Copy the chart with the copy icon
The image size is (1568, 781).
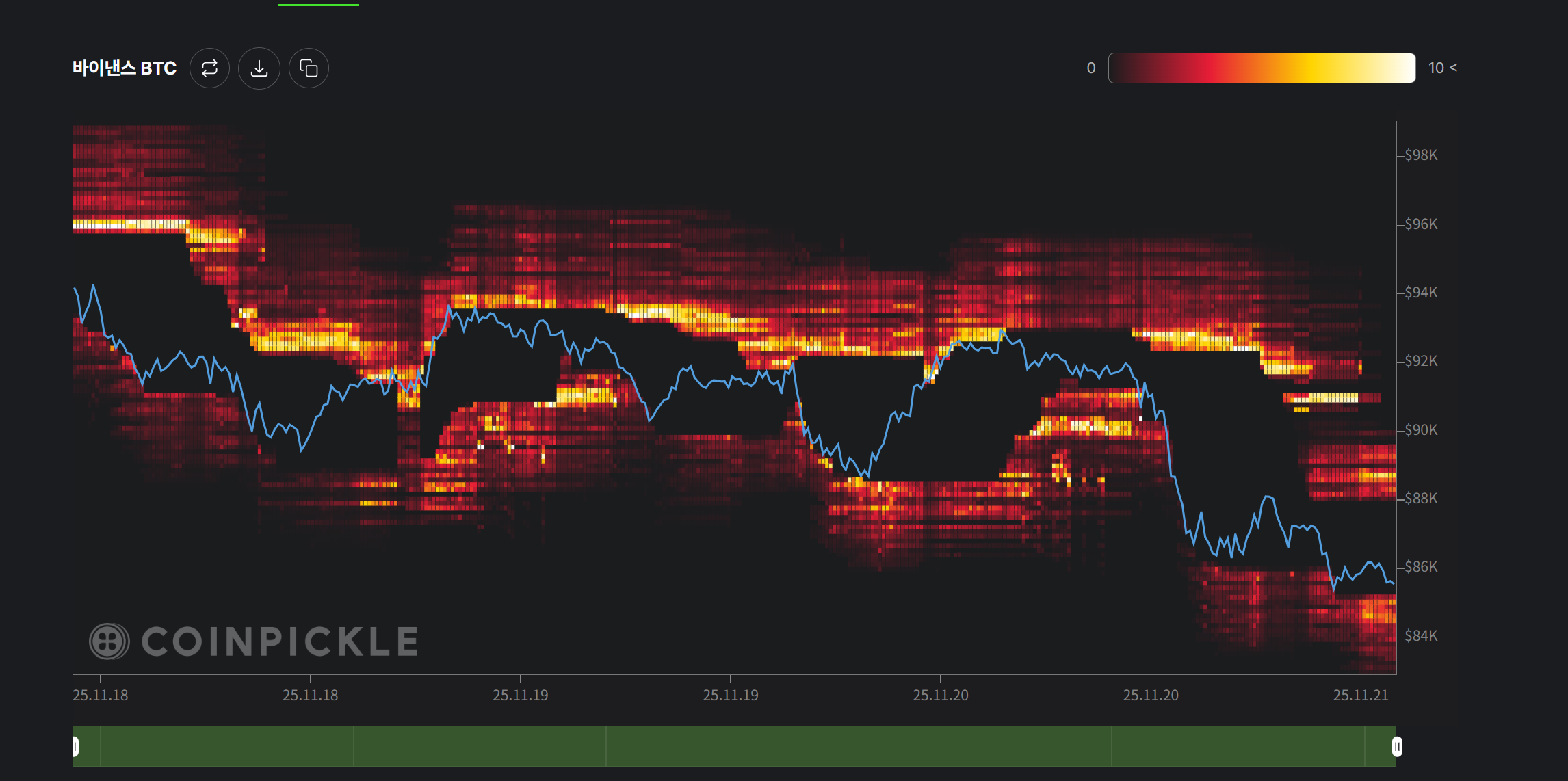click(x=309, y=68)
